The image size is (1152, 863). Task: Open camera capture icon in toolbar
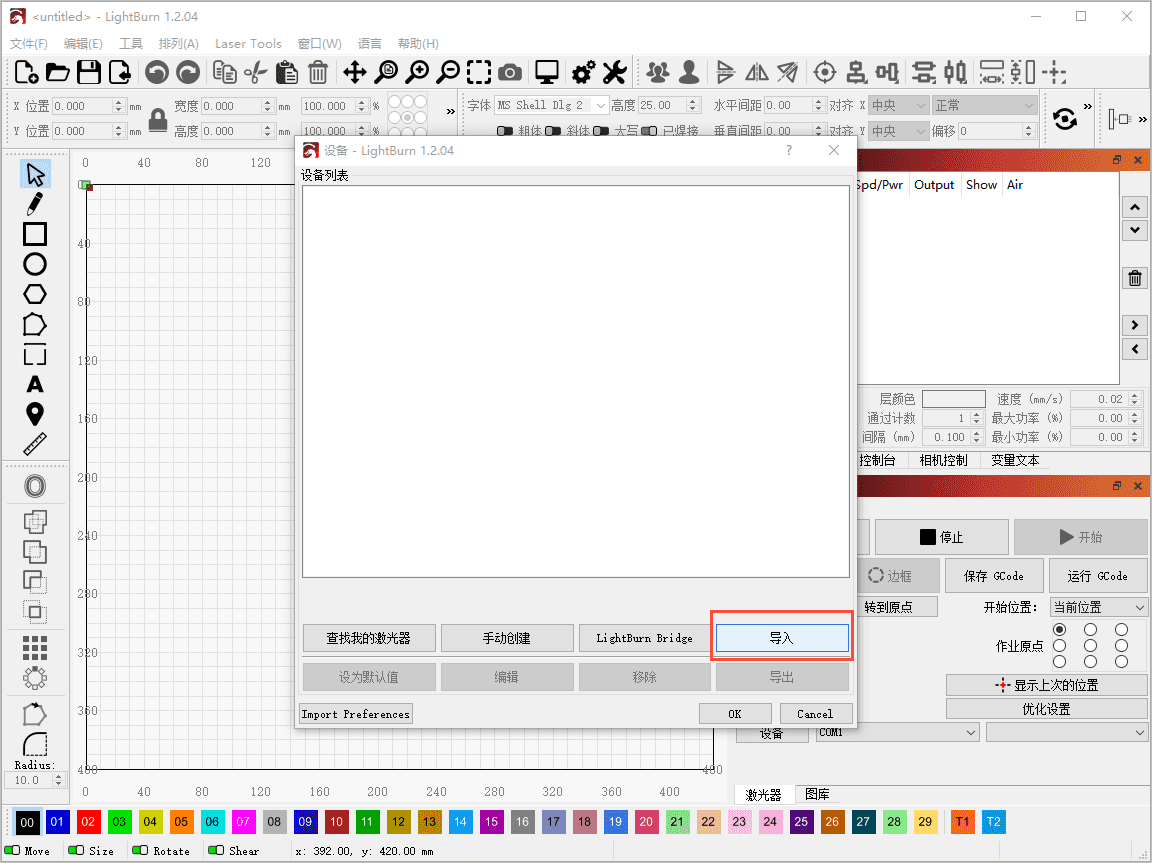(x=510, y=72)
